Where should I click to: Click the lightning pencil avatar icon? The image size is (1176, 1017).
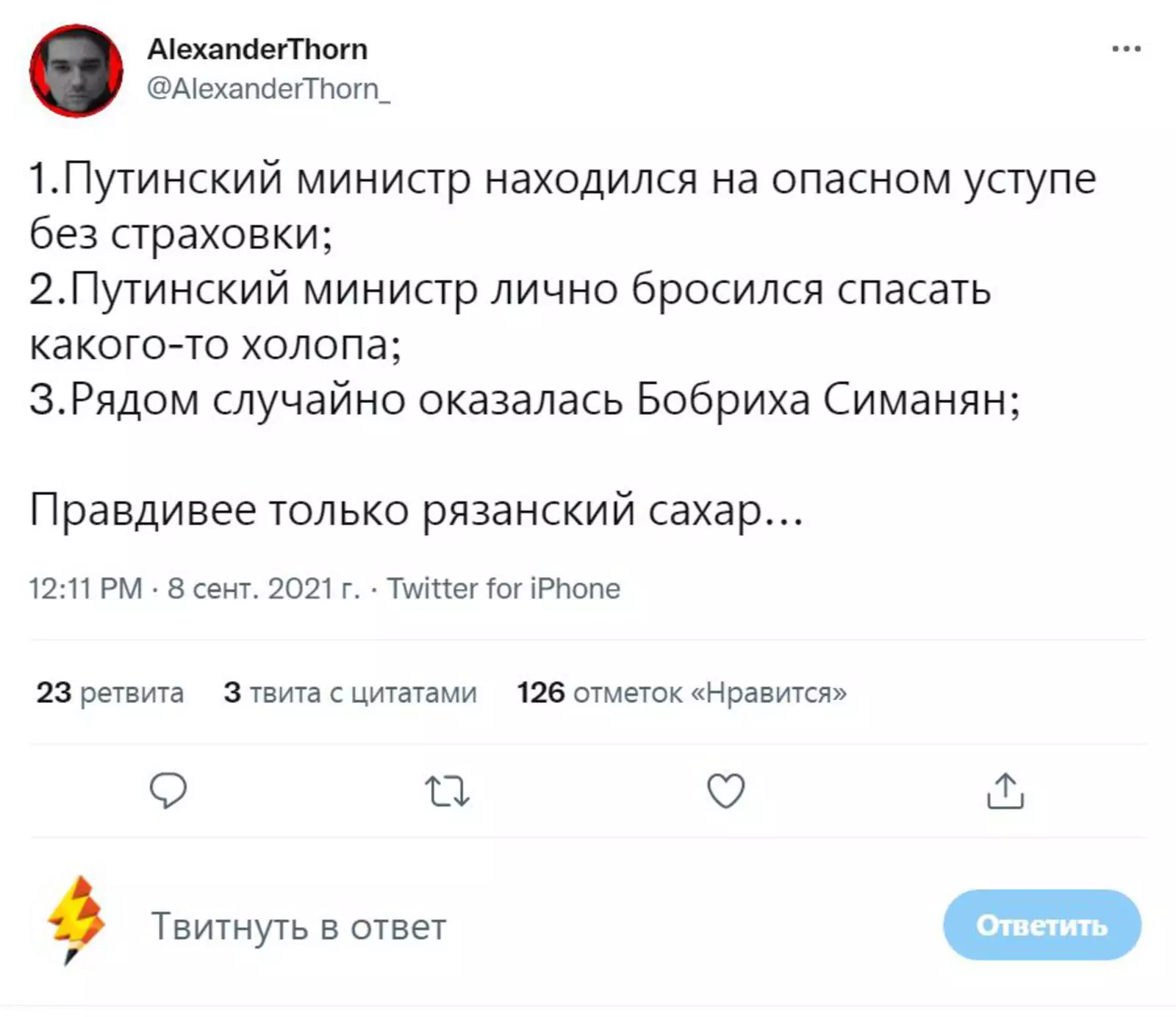tap(76, 919)
